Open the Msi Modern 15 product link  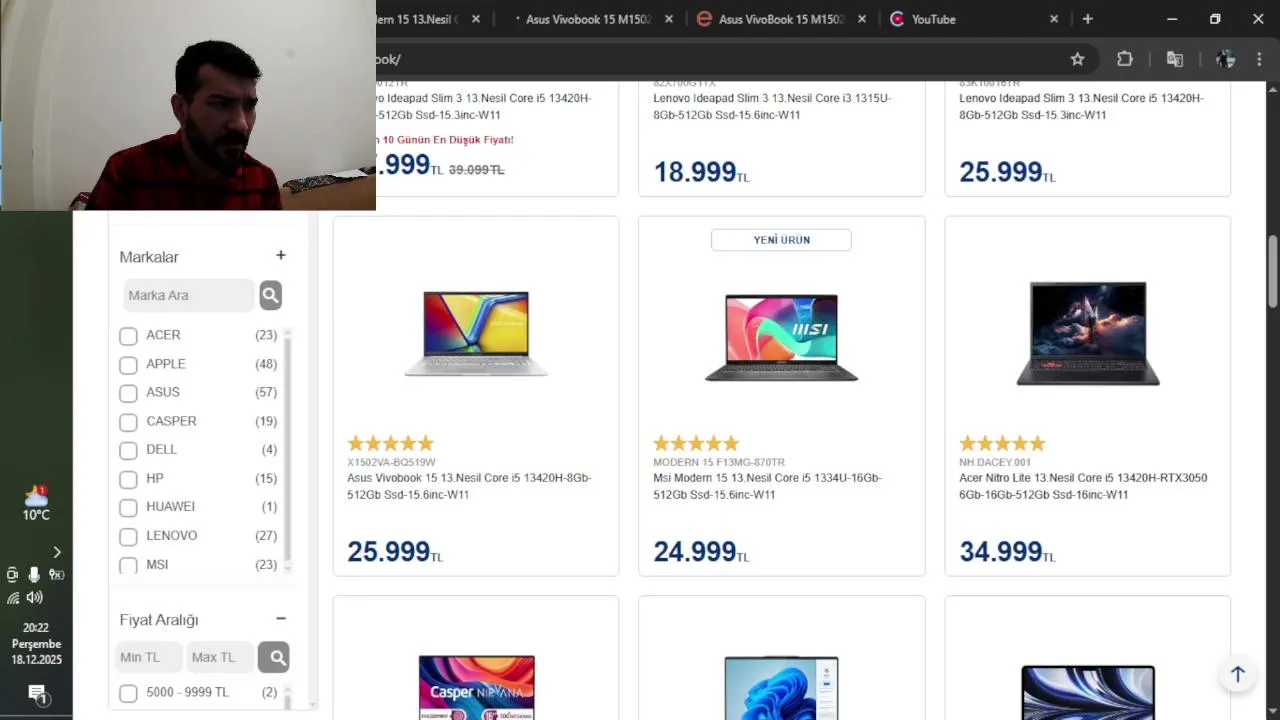[x=767, y=486]
